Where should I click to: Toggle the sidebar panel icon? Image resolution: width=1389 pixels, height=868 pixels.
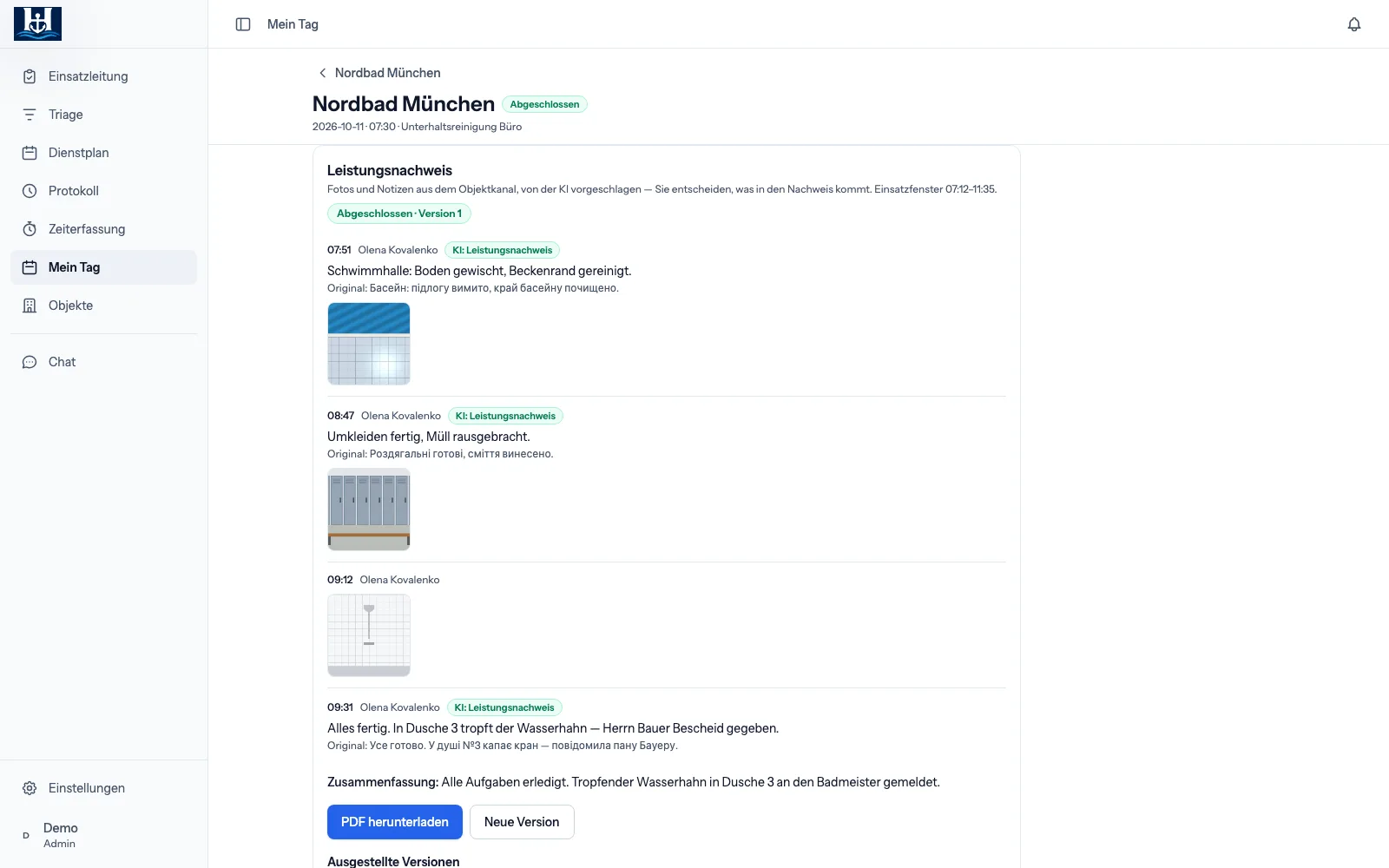coord(243,24)
